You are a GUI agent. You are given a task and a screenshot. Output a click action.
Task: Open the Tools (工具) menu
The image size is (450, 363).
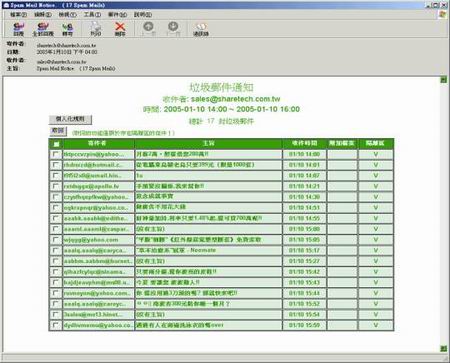(x=92, y=15)
